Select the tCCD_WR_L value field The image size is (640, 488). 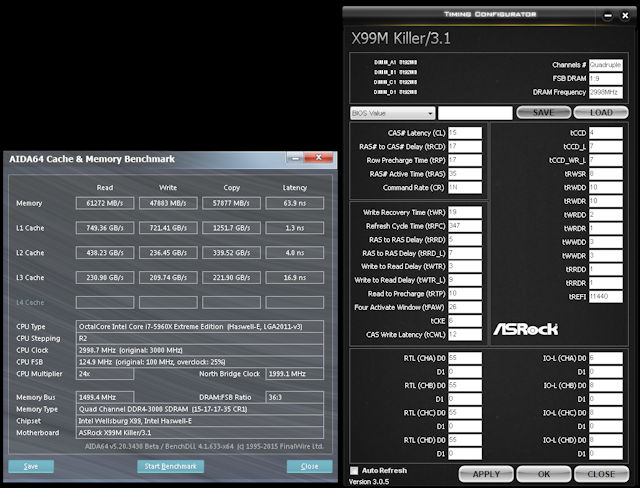click(x=606, y=160)
